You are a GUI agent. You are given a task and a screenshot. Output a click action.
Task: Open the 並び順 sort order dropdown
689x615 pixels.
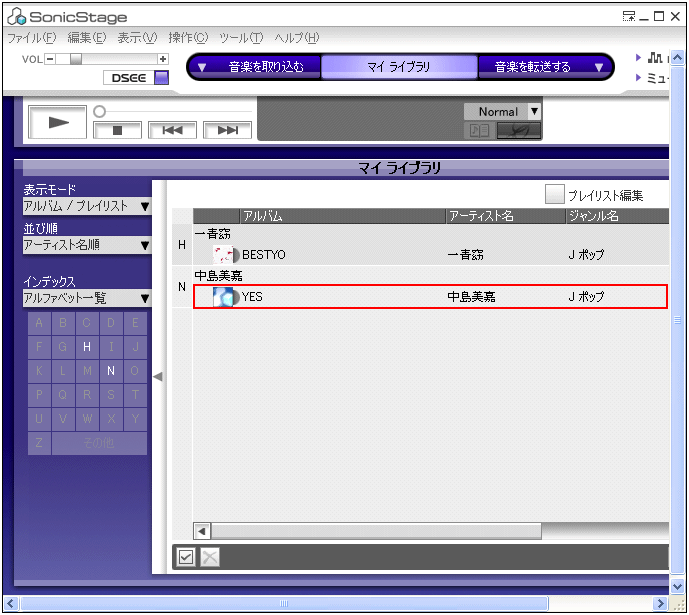87,245
